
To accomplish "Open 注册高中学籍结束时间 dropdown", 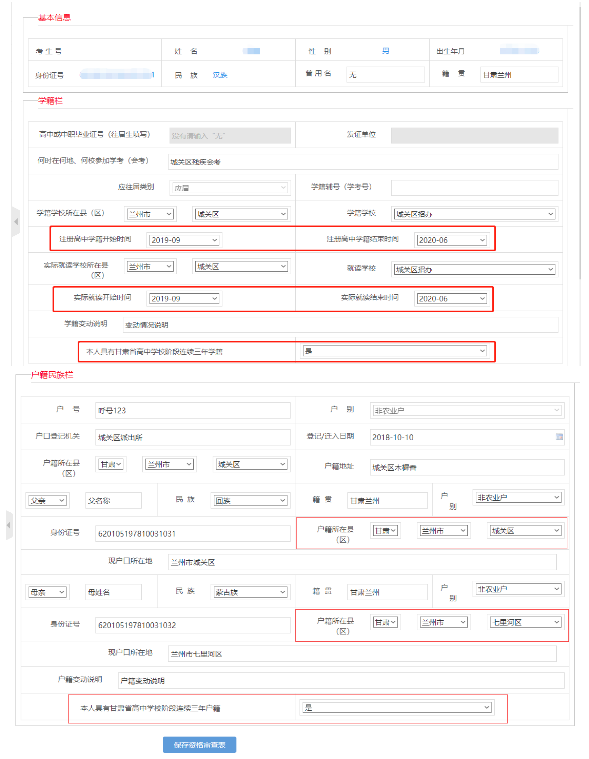I will coord(451,240).
